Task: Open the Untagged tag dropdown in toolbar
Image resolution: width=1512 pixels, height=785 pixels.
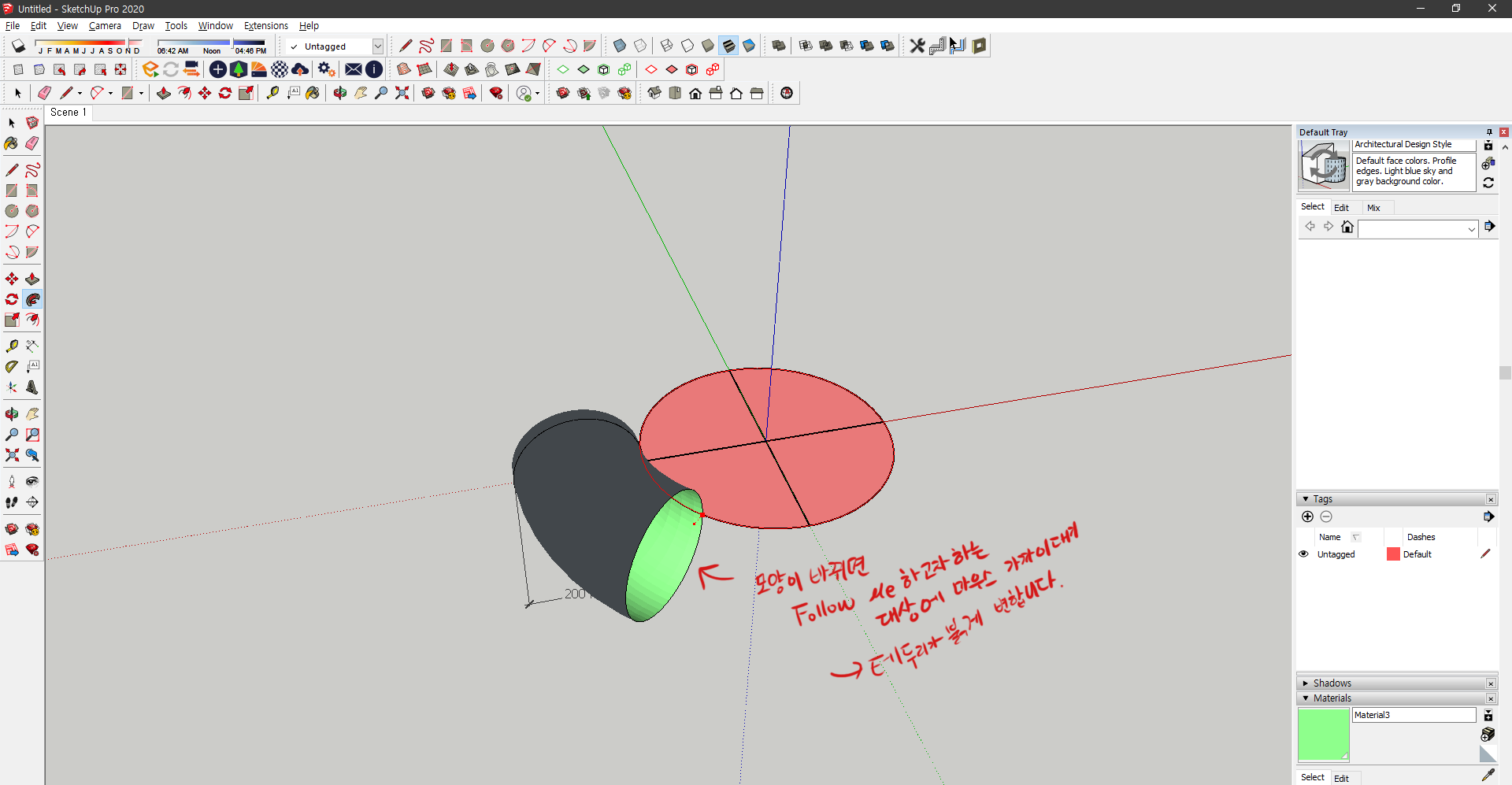Action: (x=378, y=46)
